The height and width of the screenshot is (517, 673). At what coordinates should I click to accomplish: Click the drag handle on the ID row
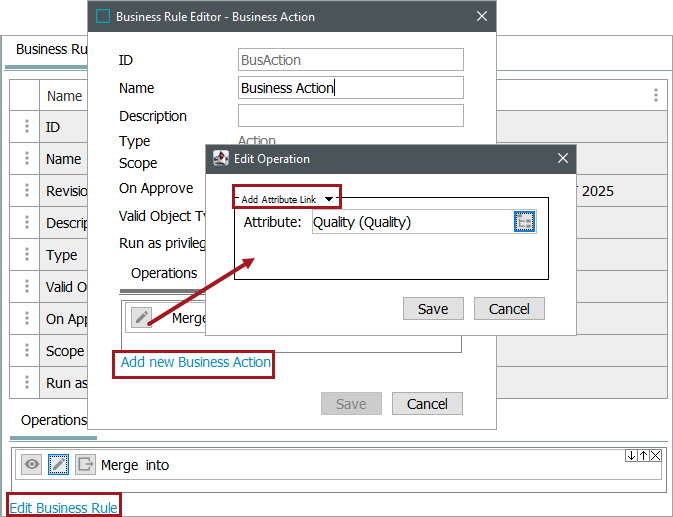(27, 127)
